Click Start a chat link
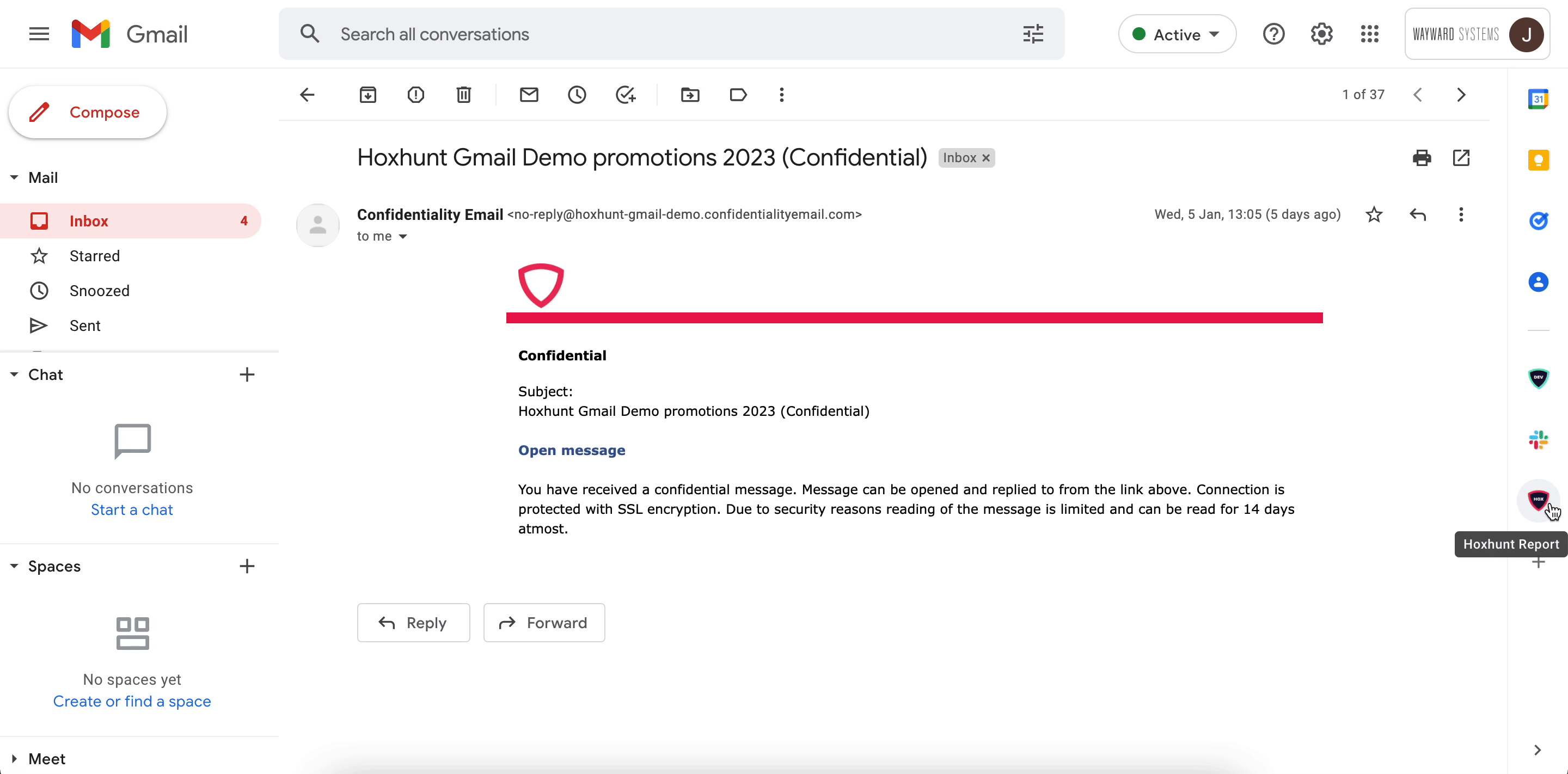The image size is (1568, 774). coord(131,510)
